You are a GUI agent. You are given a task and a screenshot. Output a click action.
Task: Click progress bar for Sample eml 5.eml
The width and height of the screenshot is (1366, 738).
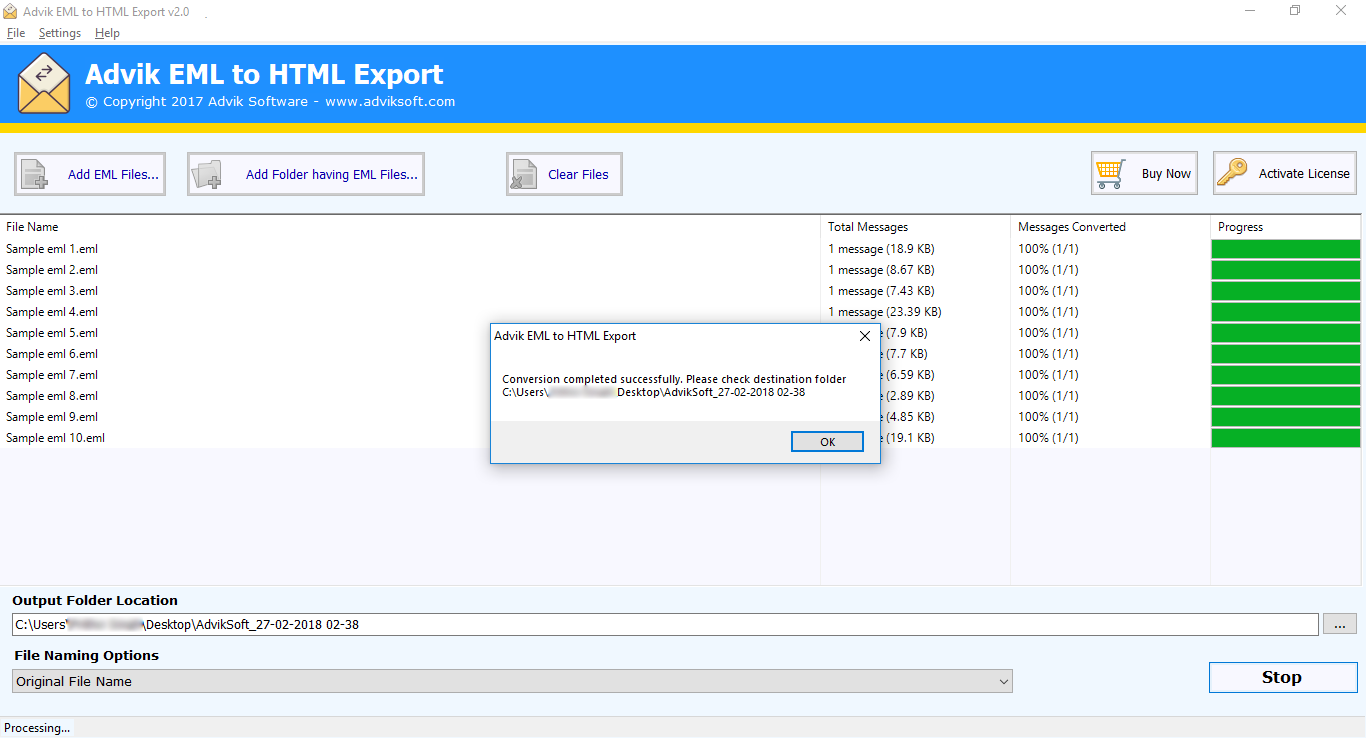tap(1285, 333)
